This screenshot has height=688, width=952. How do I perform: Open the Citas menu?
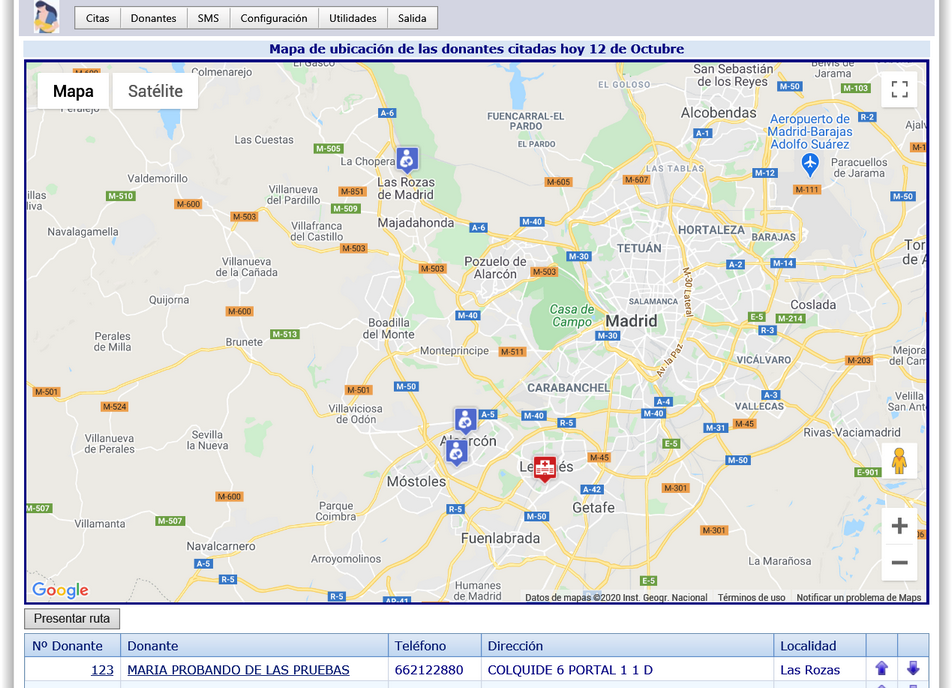[x=98, y=18]
